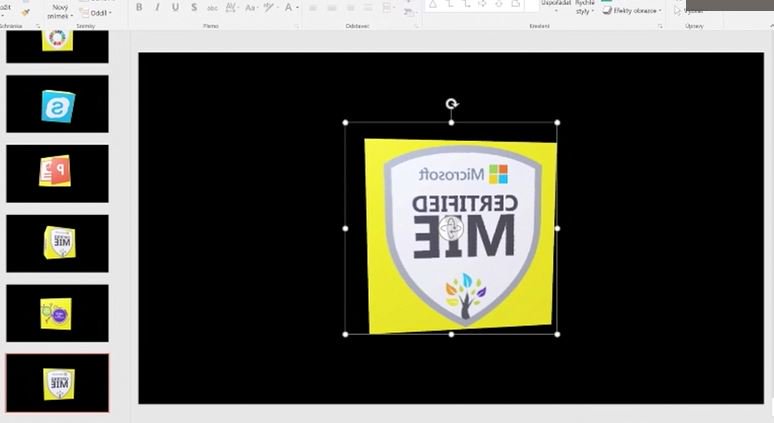Click the top-middle resize handle of model
This screenshot has height=423, width=774.
click(x=451, y=122)
